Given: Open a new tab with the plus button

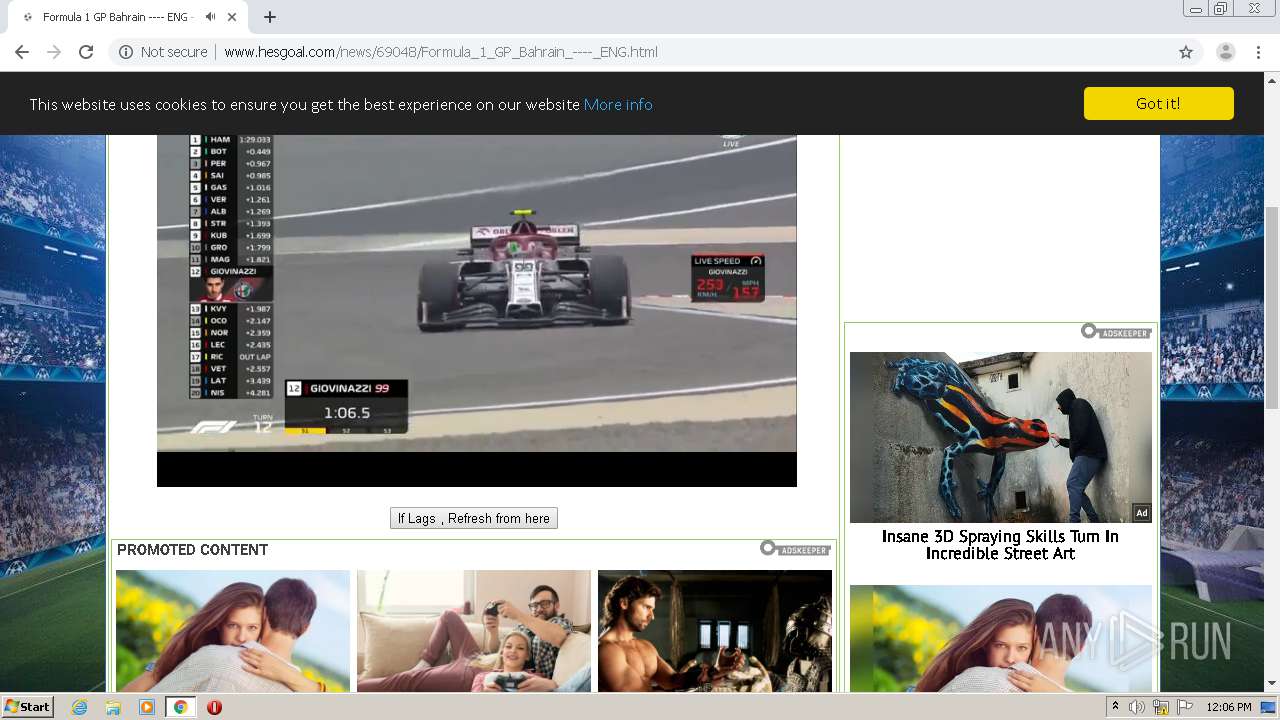Looking at the screenshot, I should [270, 17].
